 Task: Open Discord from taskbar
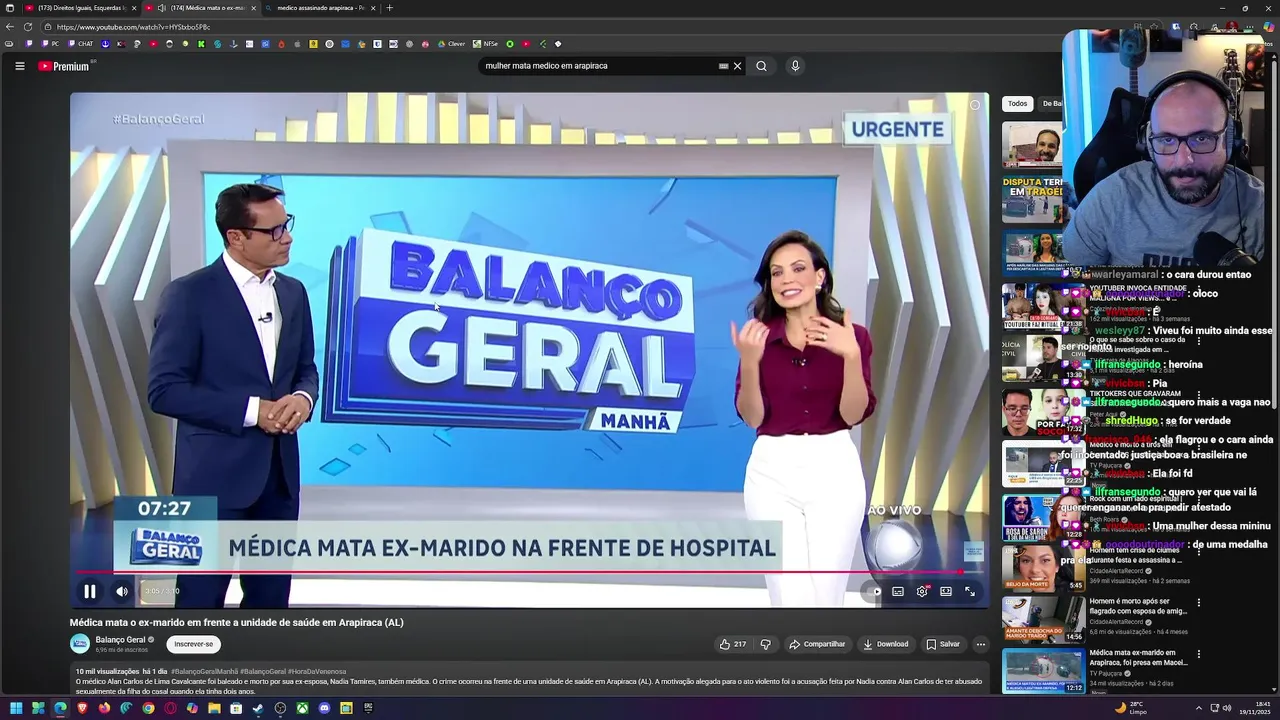[x=324, y=708]
